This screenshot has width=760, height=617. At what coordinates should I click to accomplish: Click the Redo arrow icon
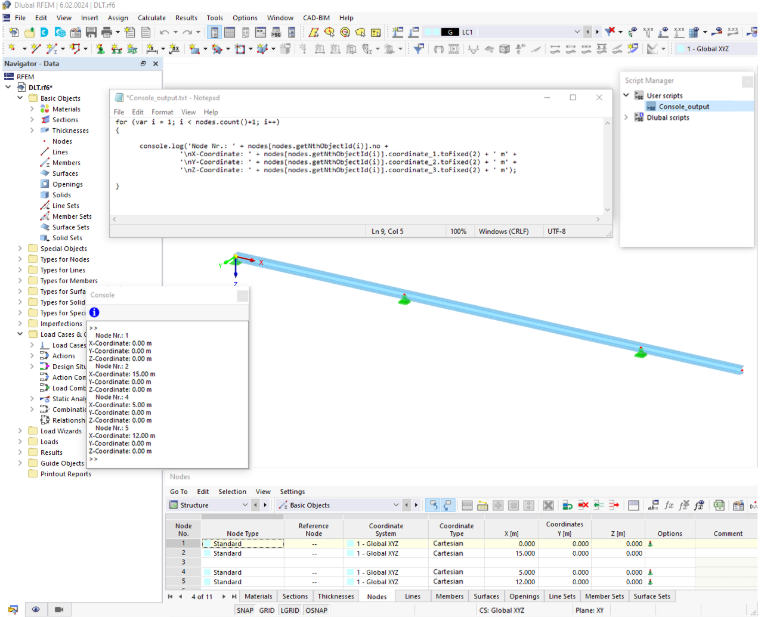[187, 32]
